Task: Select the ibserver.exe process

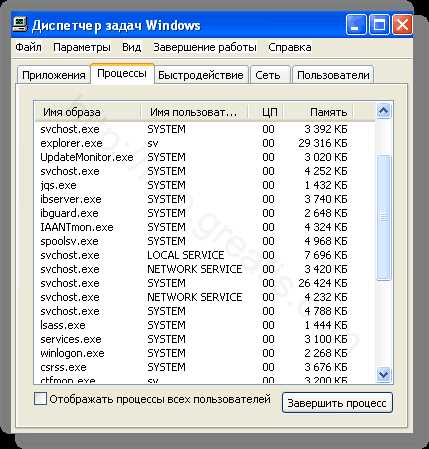Action: (x=205, y=199)
